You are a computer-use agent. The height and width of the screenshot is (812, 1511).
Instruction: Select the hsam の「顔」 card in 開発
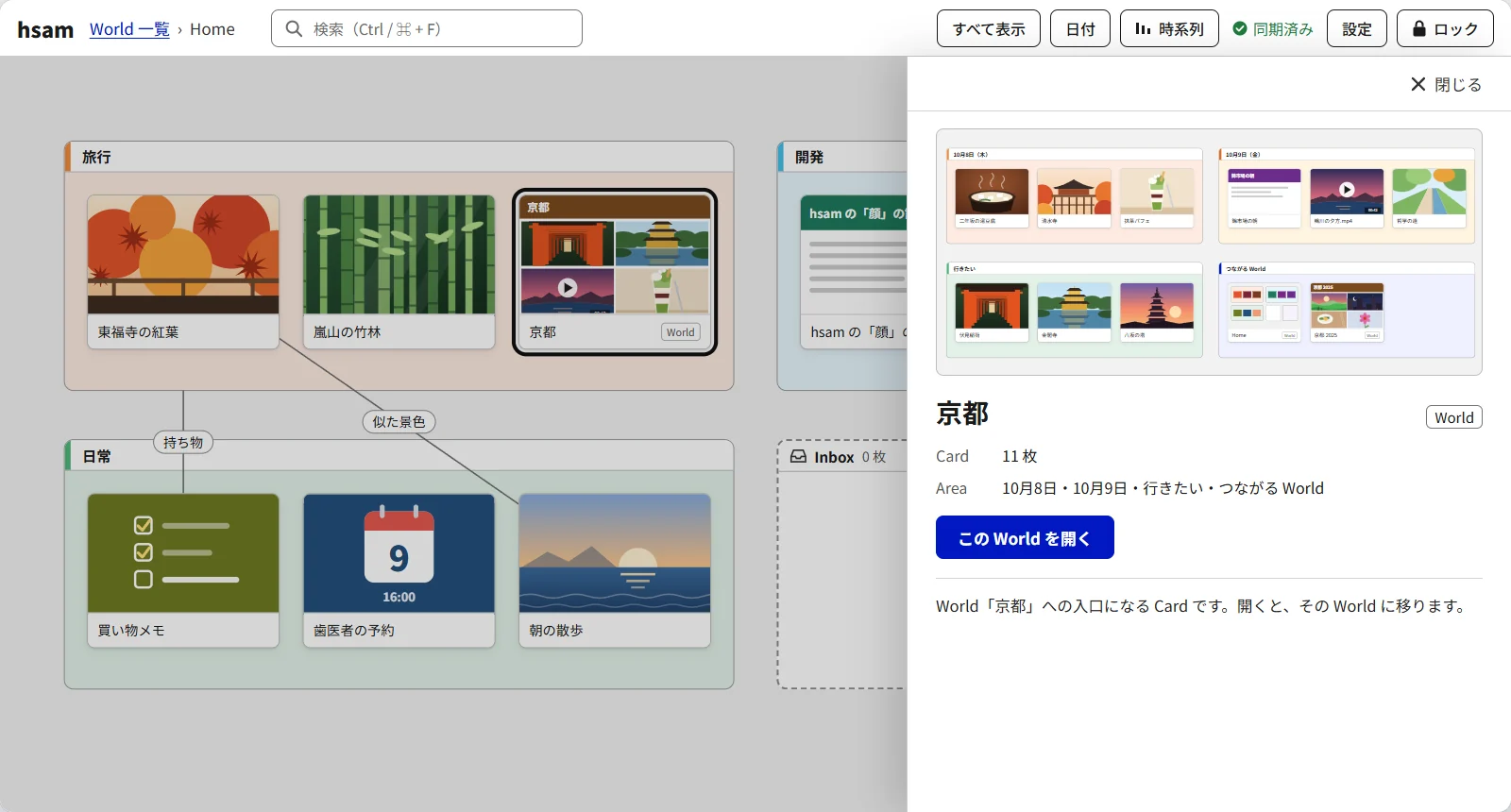(854, 272)
